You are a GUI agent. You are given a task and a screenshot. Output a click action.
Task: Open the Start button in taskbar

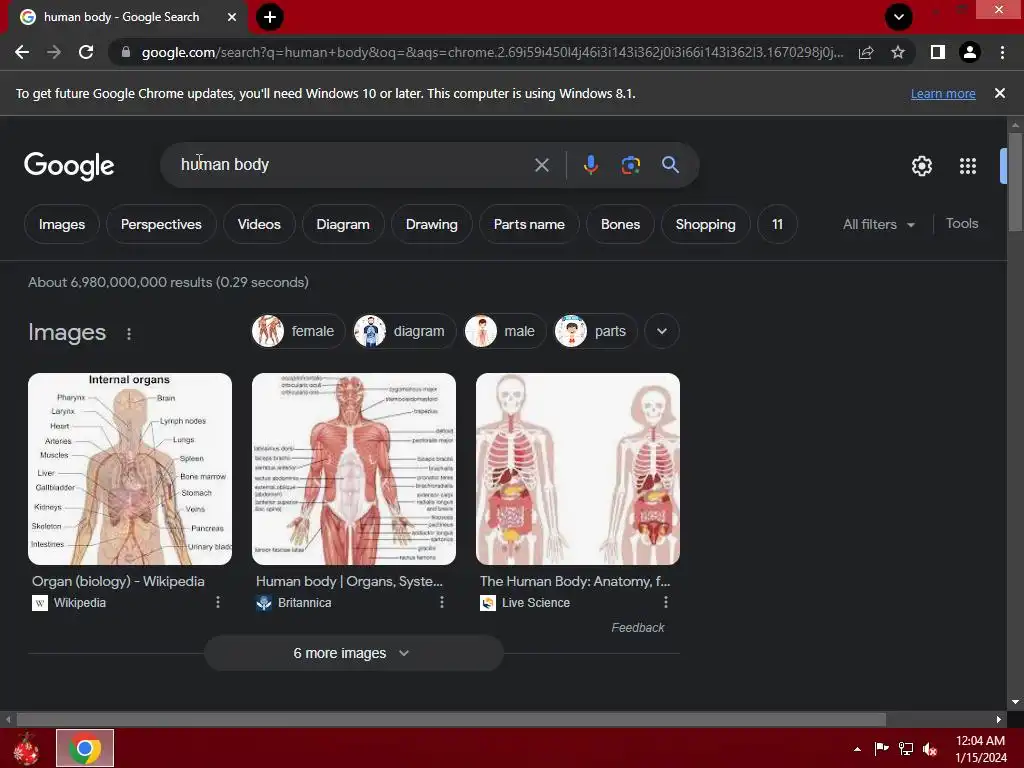pos(27,748)
